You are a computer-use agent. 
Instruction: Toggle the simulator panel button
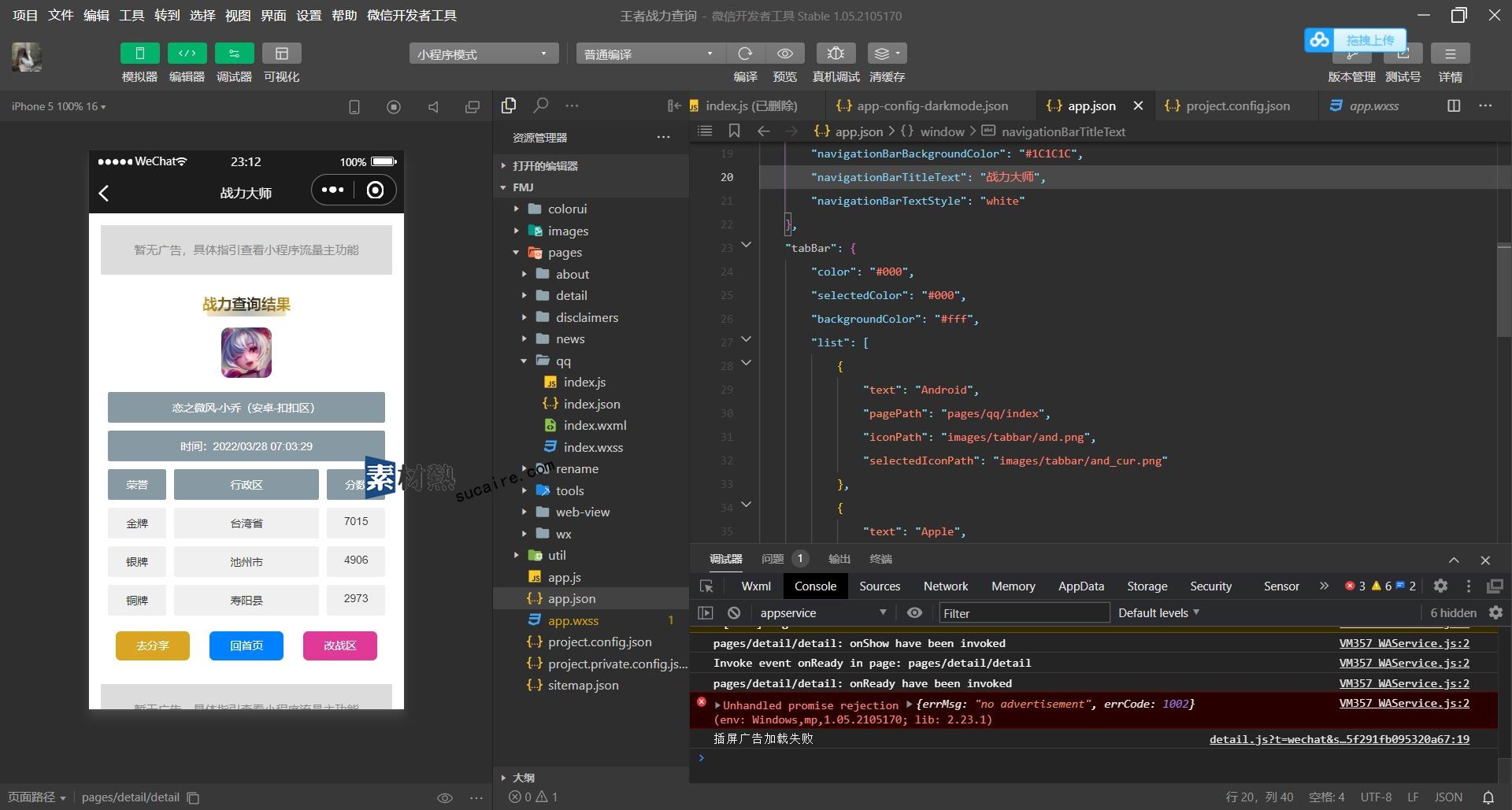click(139, 54)
